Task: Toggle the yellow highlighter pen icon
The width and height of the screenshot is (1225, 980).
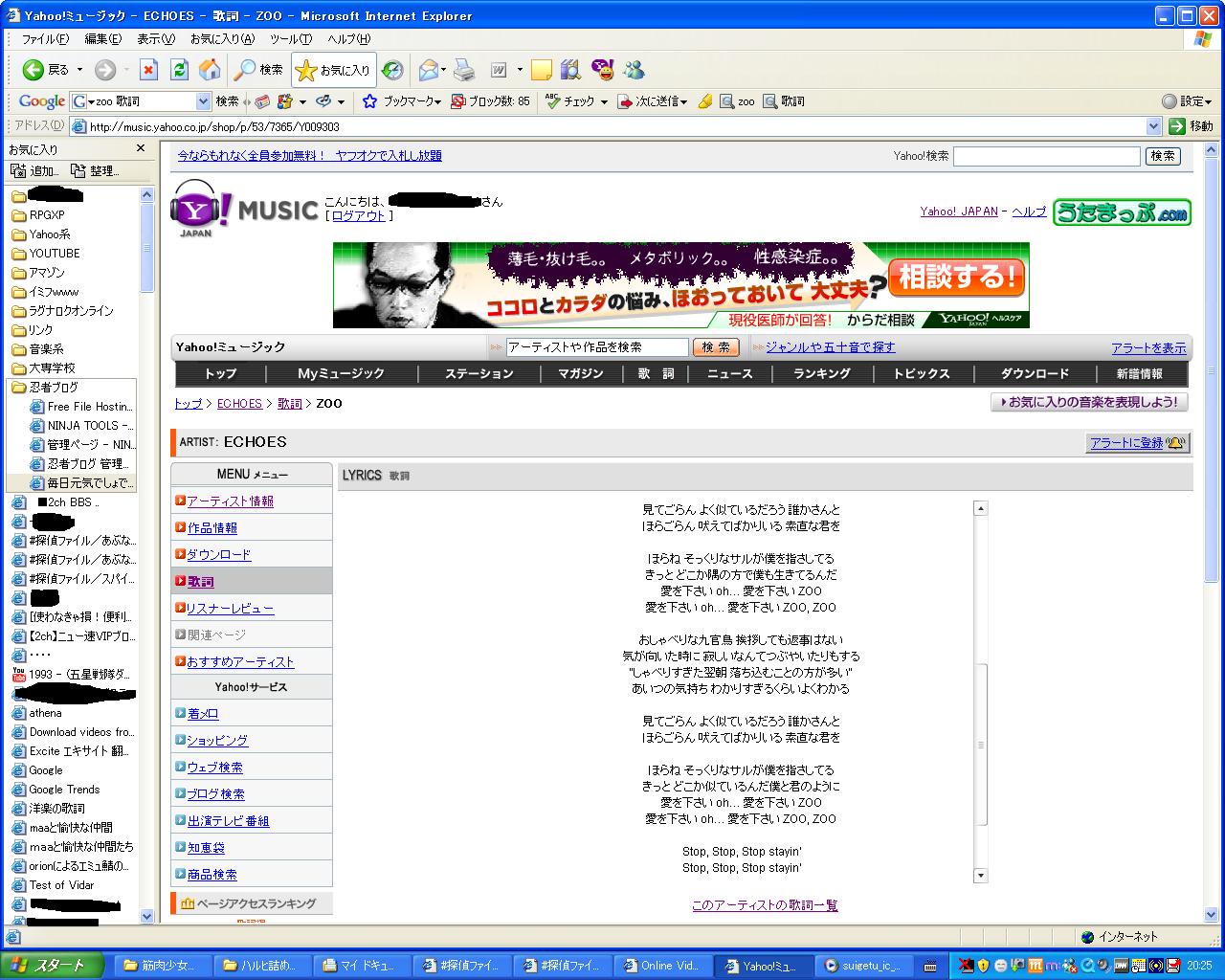Action: (705, 101)
